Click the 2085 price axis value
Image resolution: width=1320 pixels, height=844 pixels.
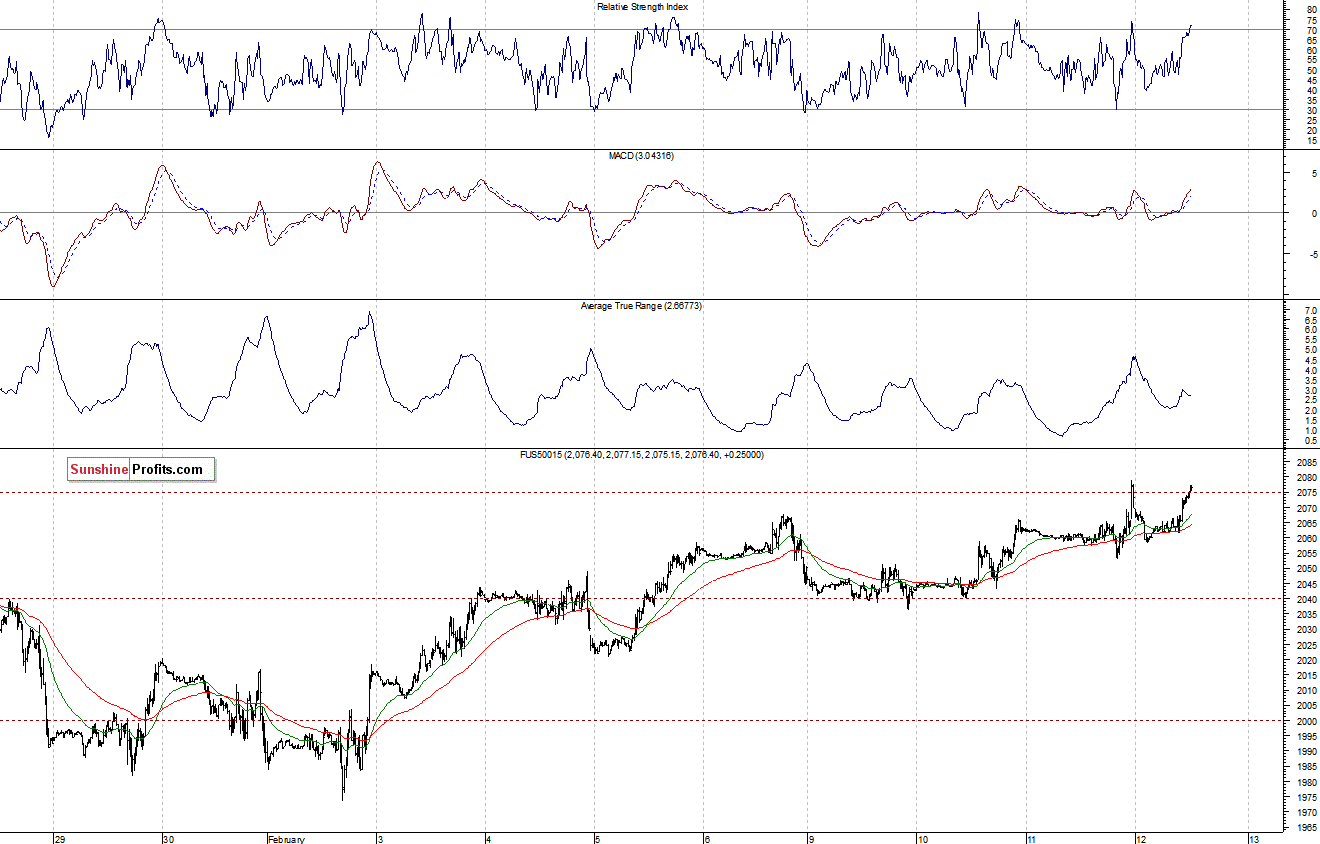pyautogui.click(x=1306, y=462)
